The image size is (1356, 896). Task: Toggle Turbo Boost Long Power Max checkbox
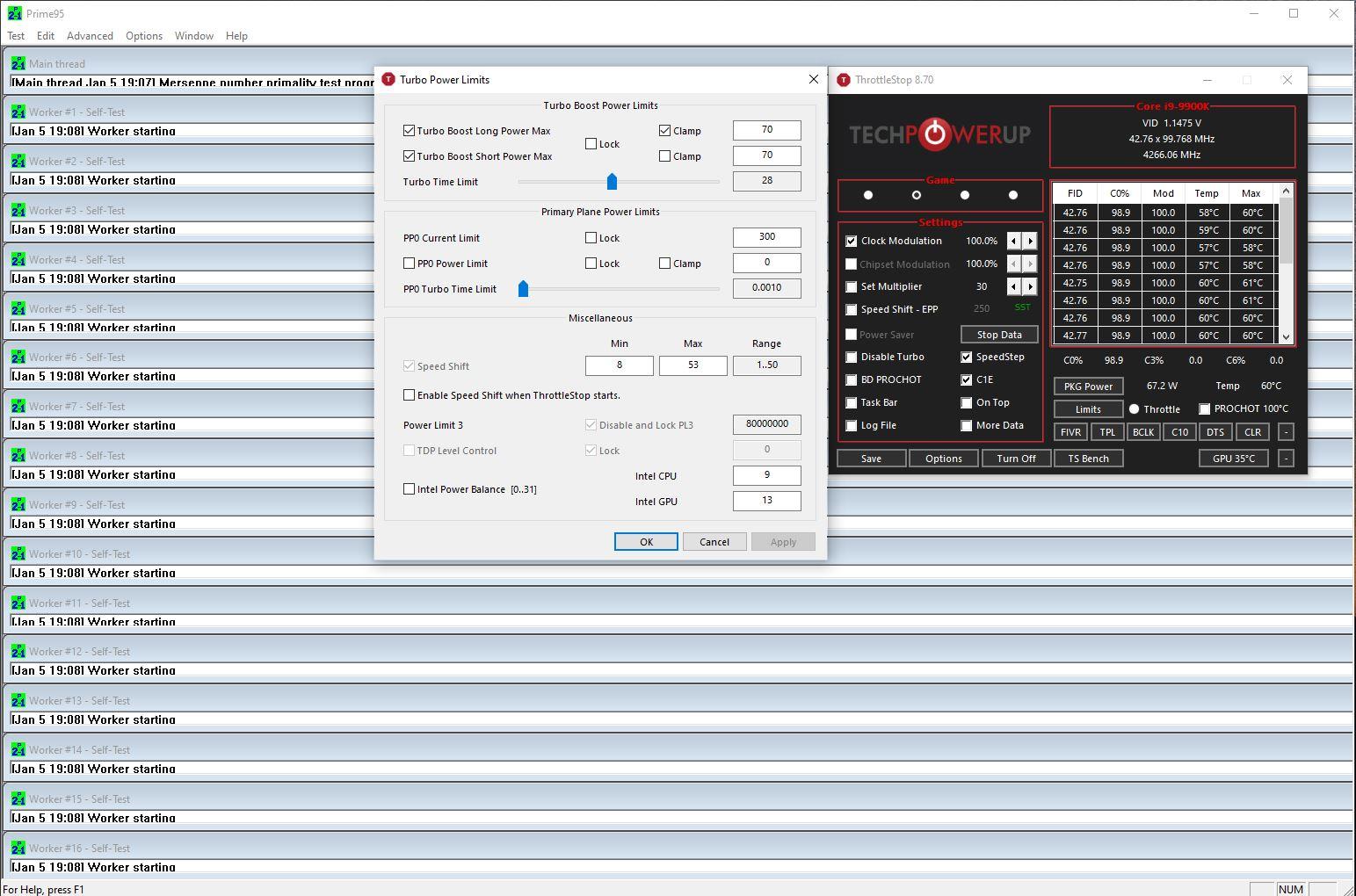410,131
